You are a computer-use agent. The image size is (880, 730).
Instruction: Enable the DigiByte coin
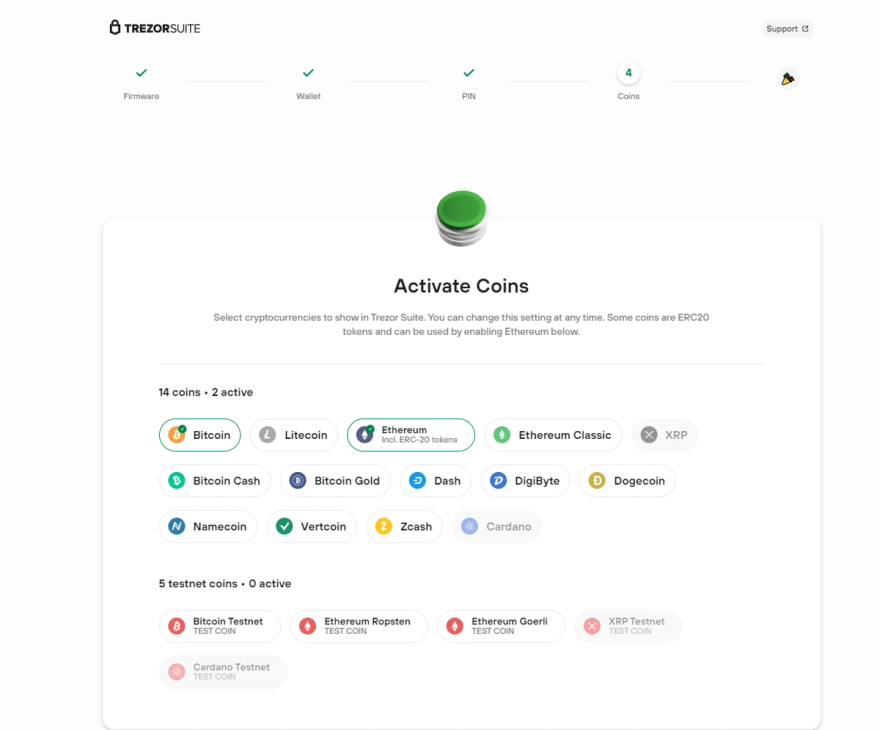click(525, 481)
